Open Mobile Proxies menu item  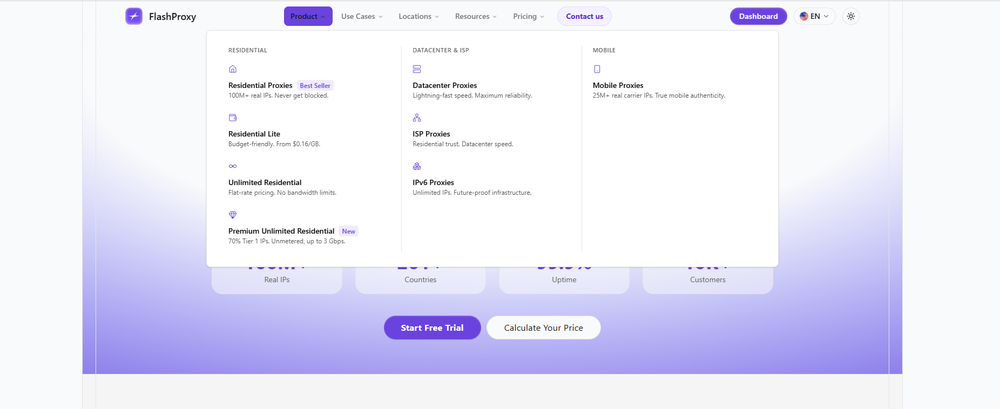618,86
